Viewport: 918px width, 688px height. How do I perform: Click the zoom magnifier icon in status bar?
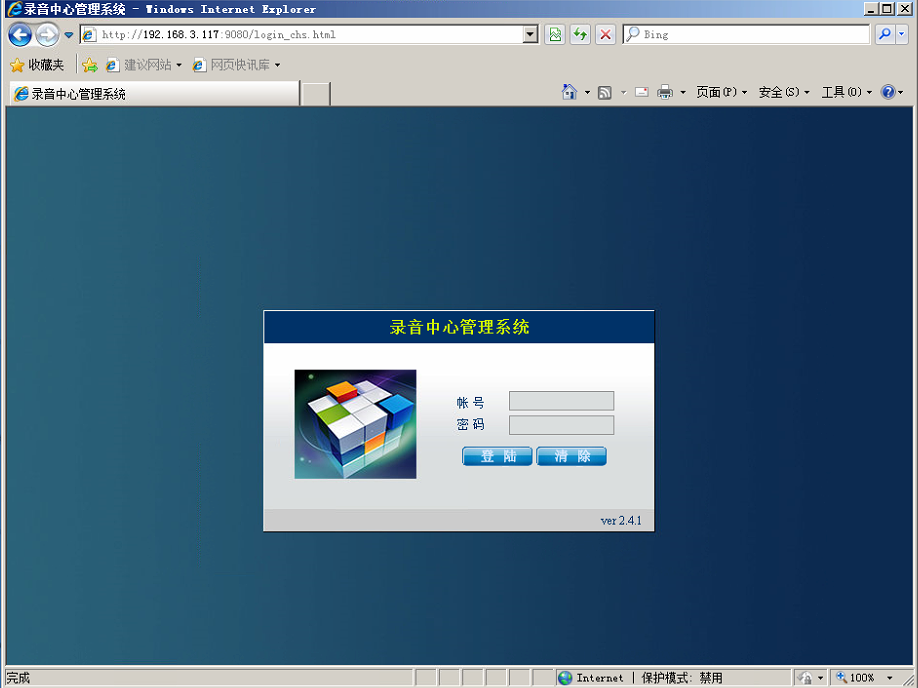tap(841, 677)
